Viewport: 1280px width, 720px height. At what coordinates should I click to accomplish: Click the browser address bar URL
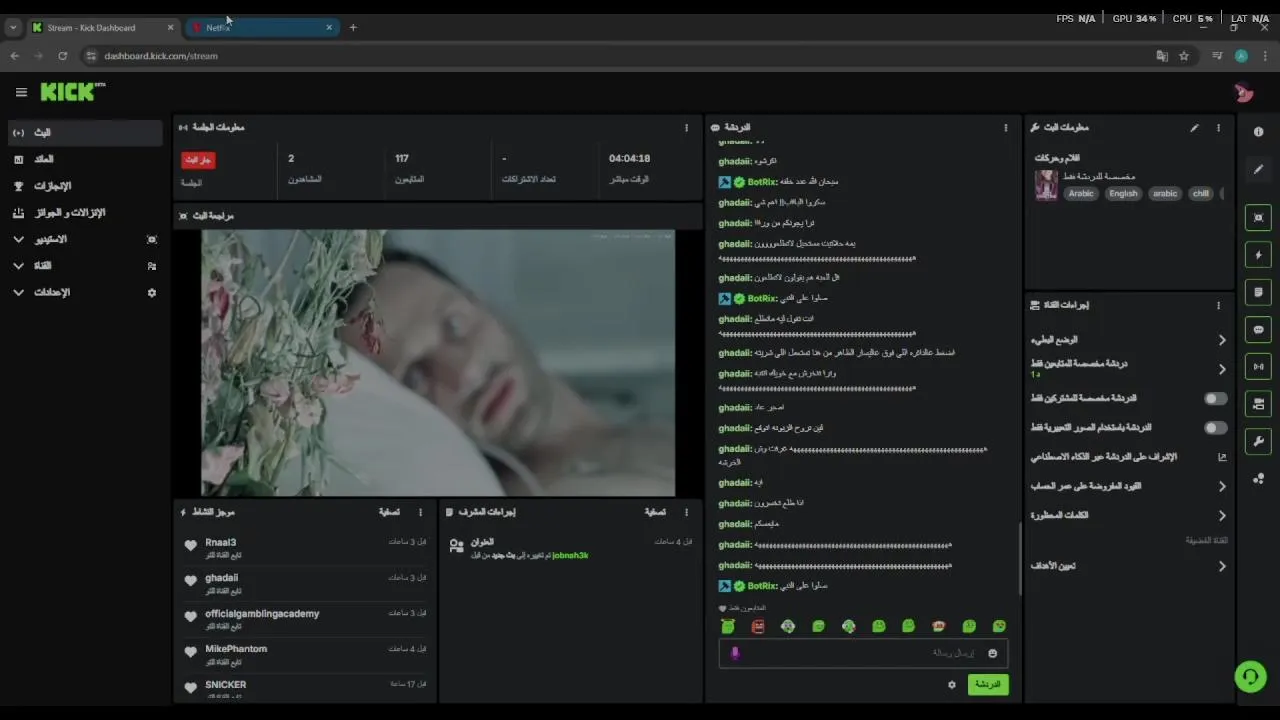pos(161,56)
